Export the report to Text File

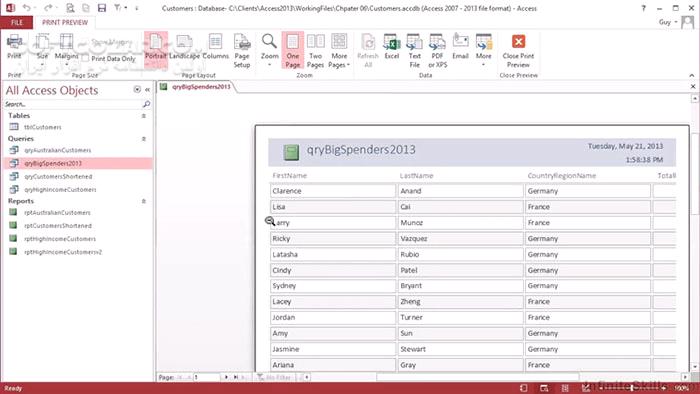pos(414,50)
